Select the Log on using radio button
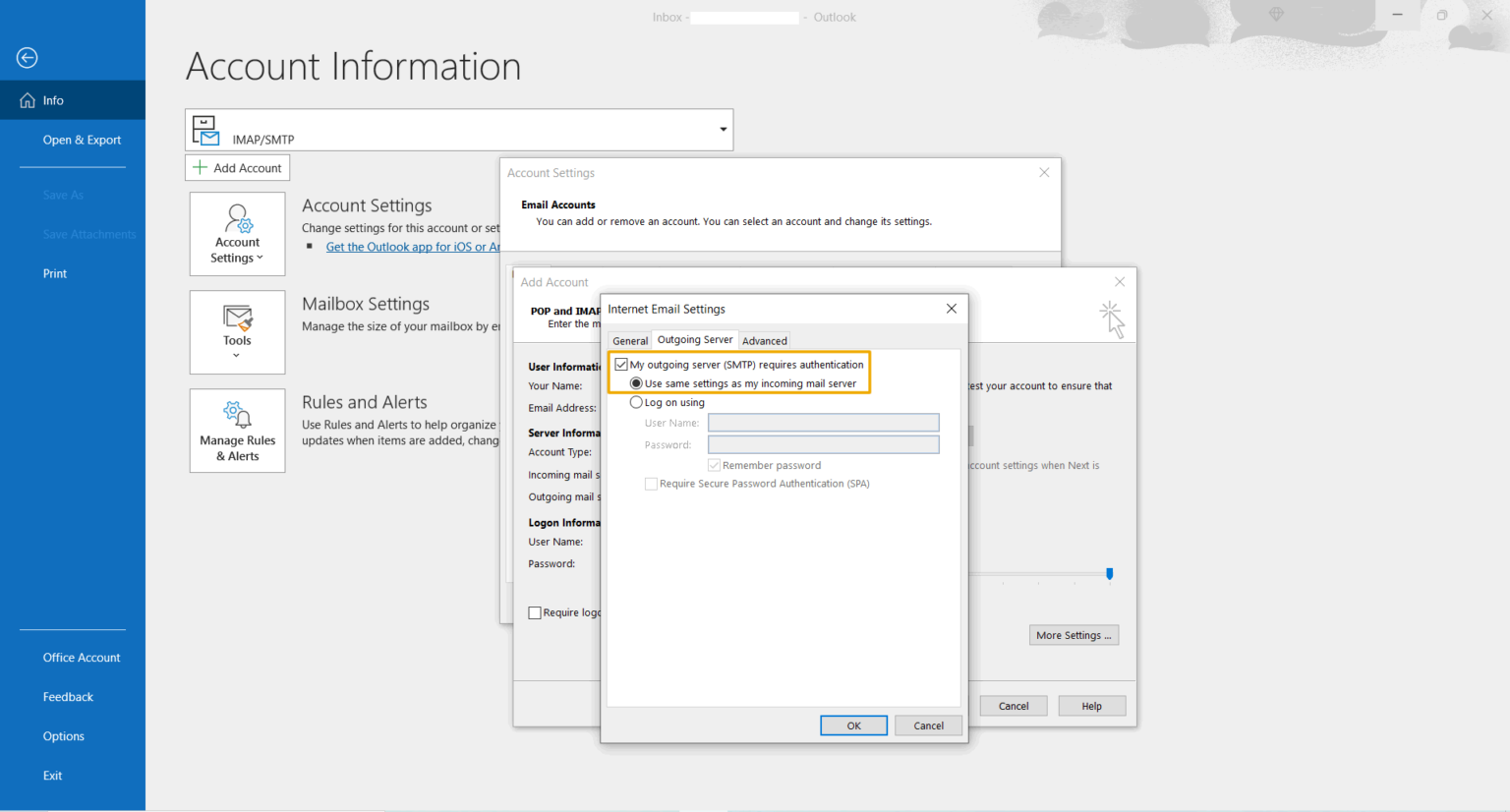Screen dimensions: 1510x812 636,402
